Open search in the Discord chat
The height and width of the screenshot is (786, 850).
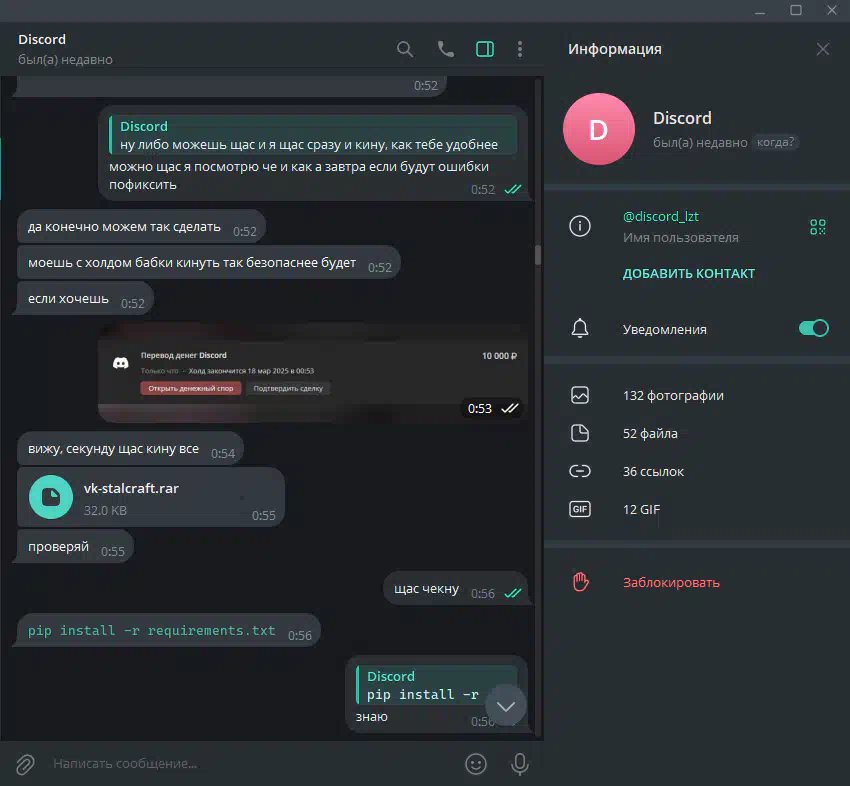point(405,49)
